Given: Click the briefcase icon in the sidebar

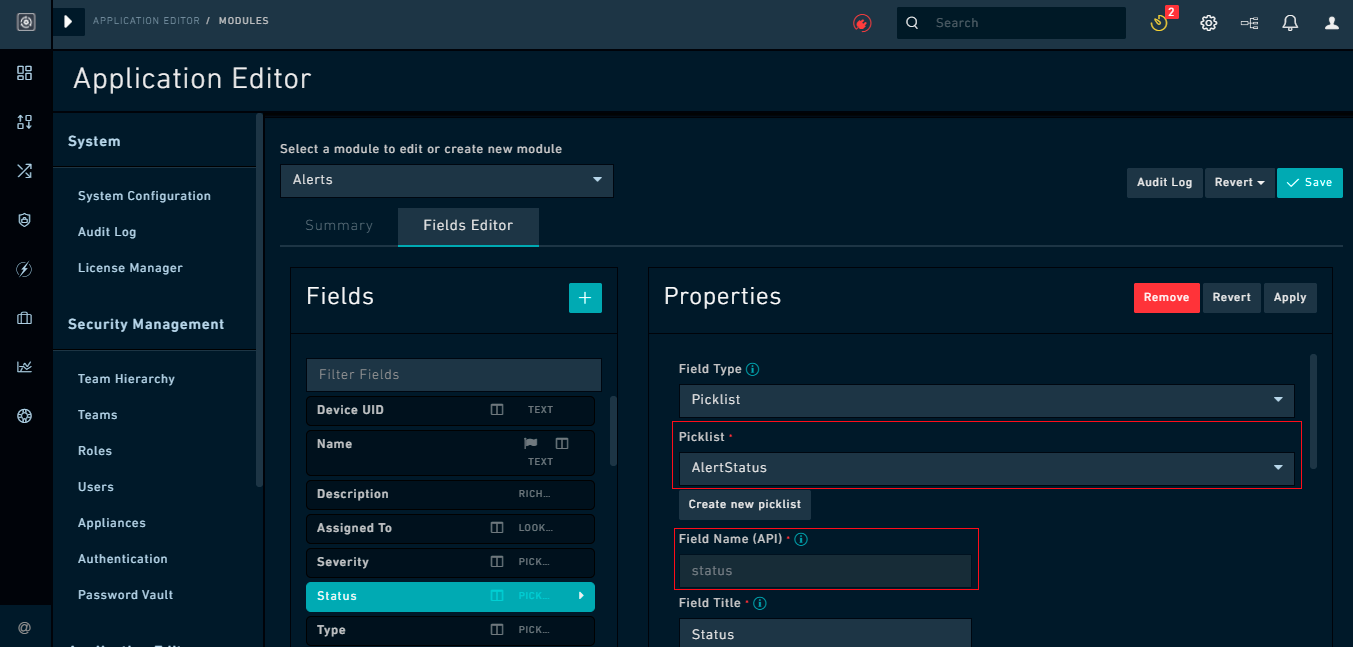Looking at the screenshot, I should (x=24, y=318).
